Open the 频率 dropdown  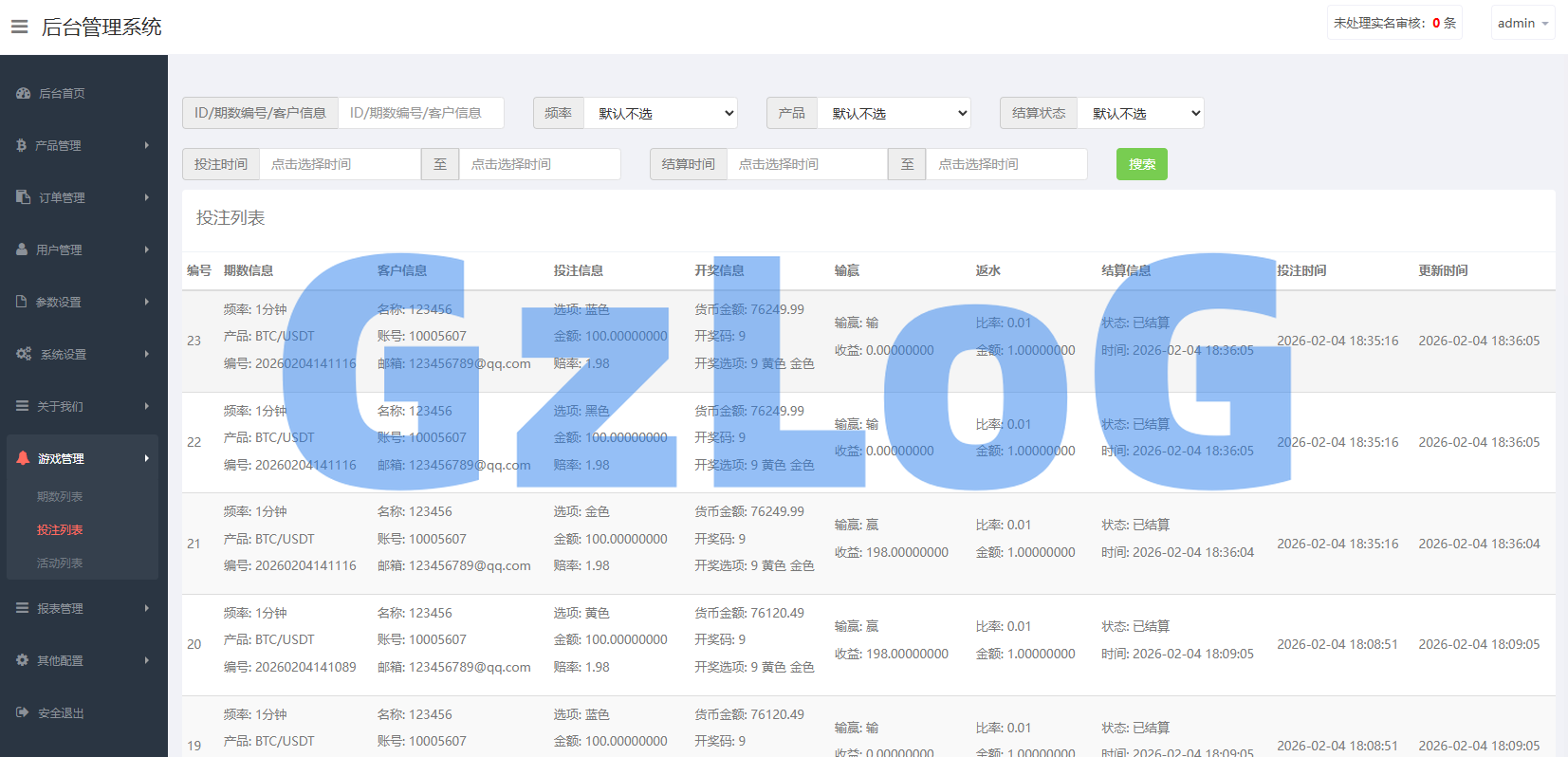point(660,113)
